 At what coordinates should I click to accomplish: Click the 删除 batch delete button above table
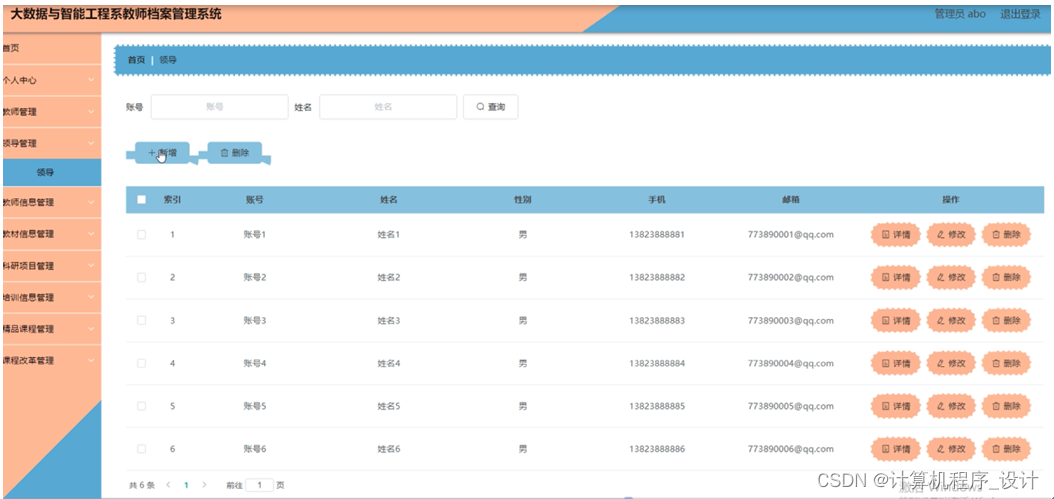[235, 153]
